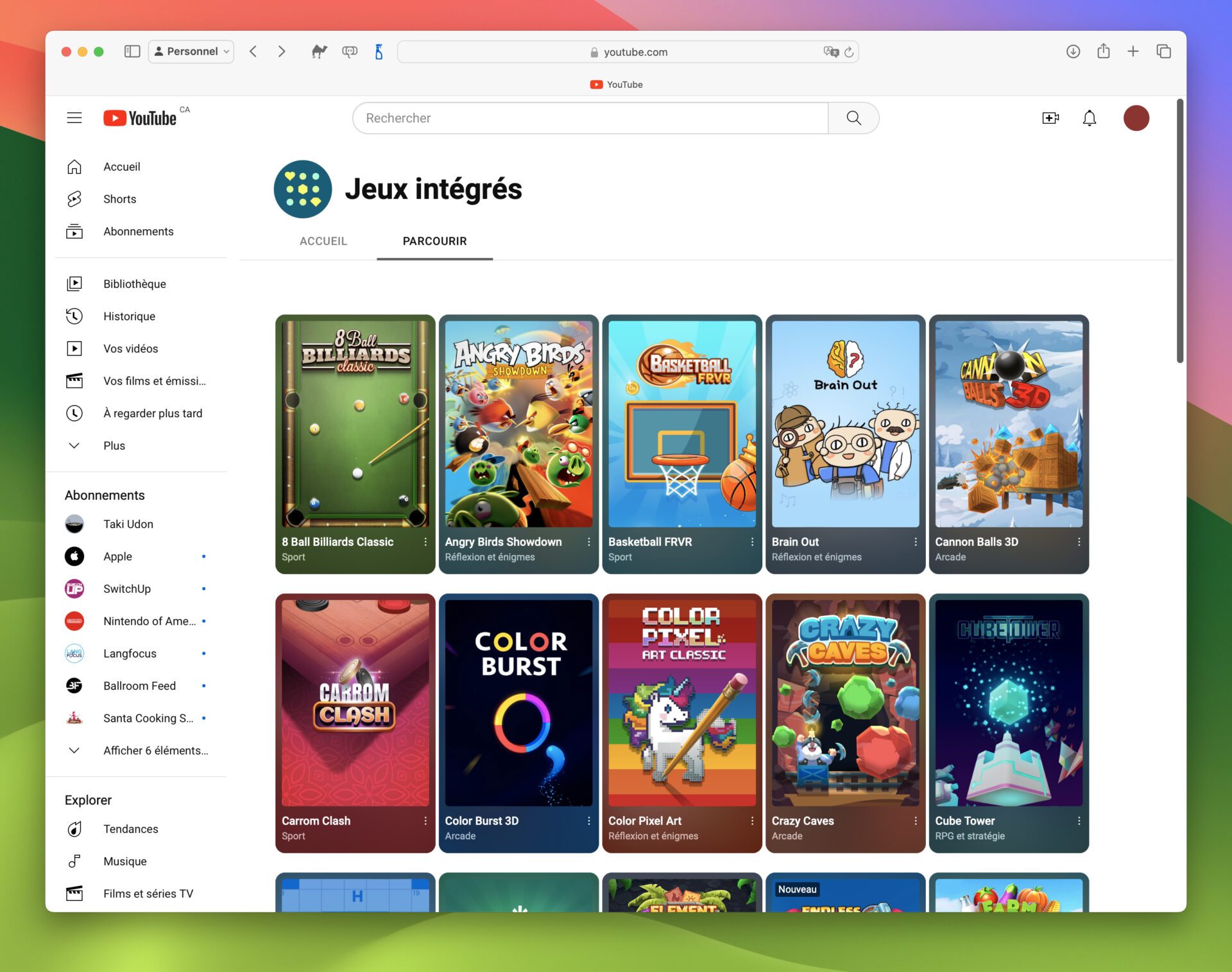Expand the sidebar menu hamburger toggle
Viewport: 1232px width, 972px height.
(75, 117)
